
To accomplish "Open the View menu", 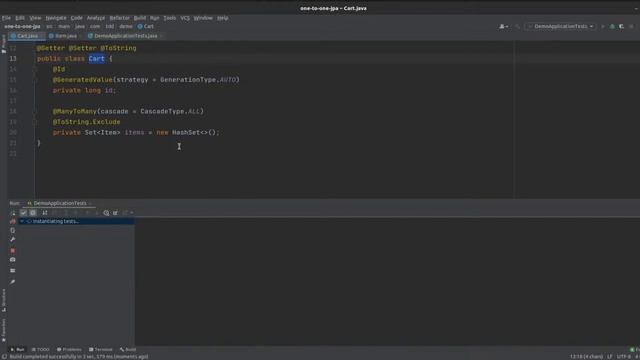I will pyautogui.click(x=35, y=18).
